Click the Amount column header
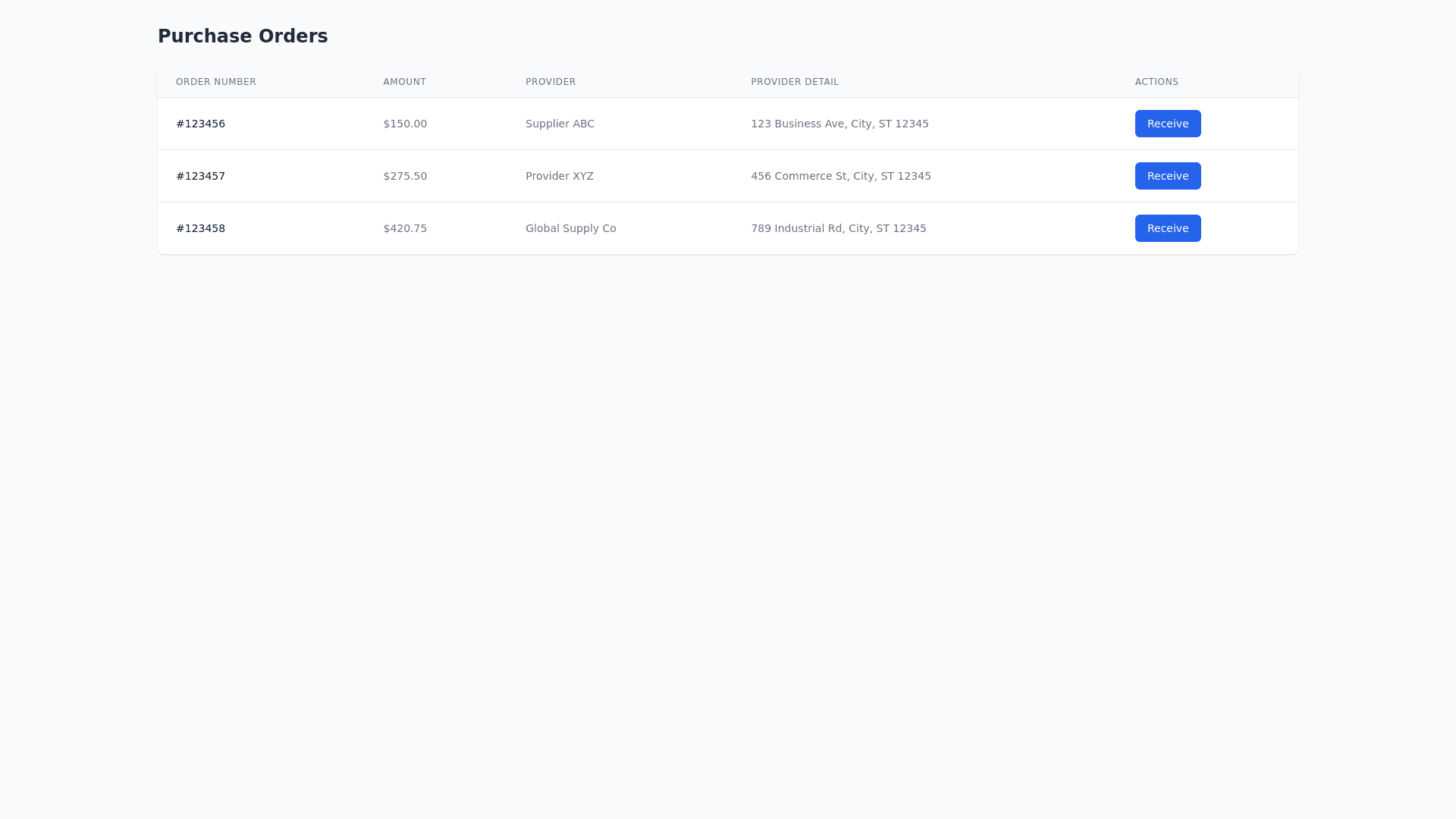This screenshot has width=1456, height=819. click(404, 82)
